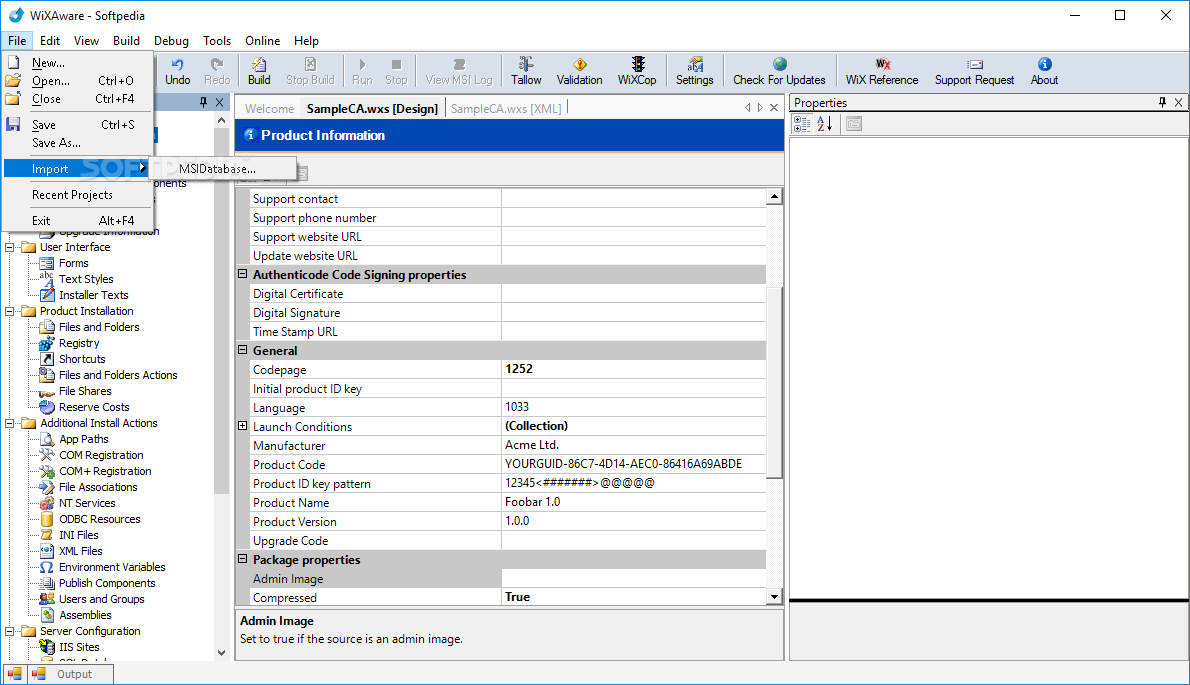
Task: Select NT Services tree item
Action: 87,503
